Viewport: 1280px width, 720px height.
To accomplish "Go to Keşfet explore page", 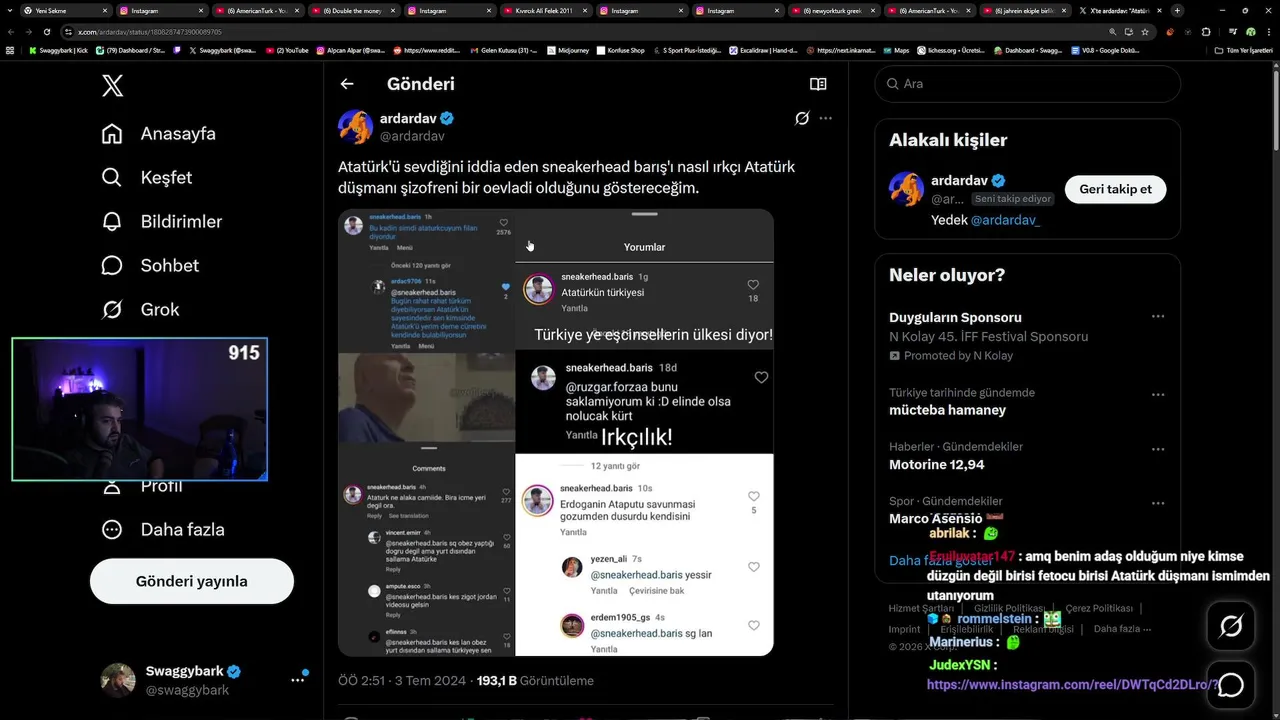I will click(147, 177).
